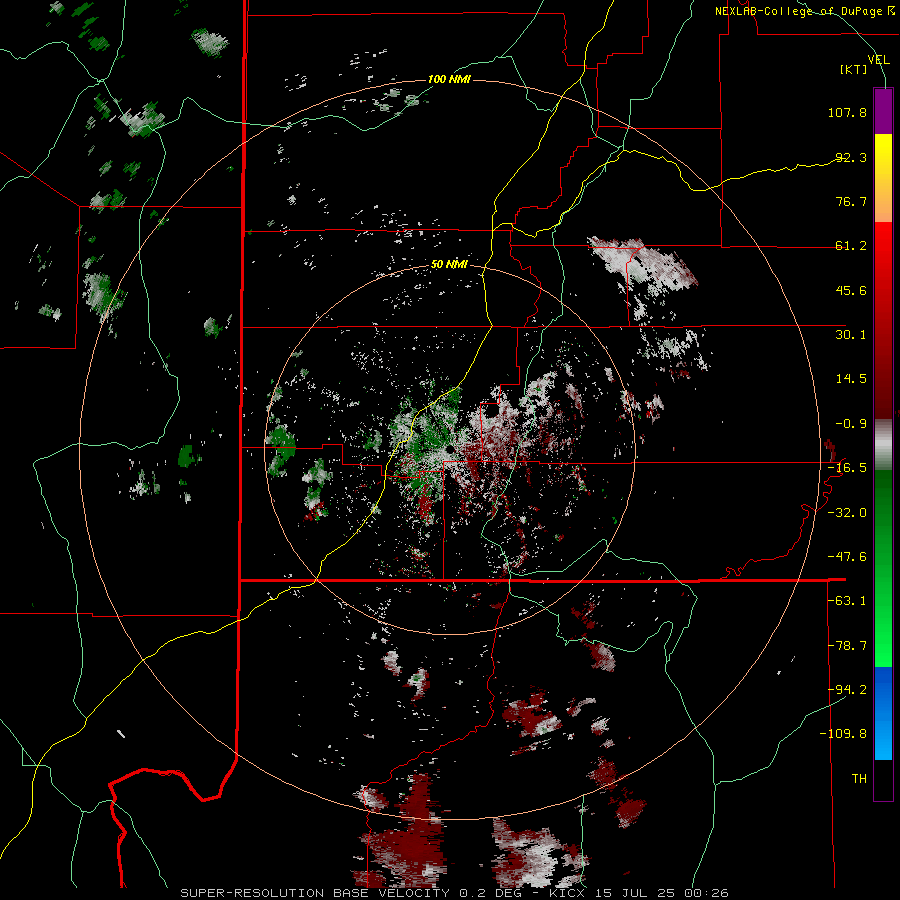Viewport: 900px width, 900px height.
Task: Click the 92.3 velocity scale value
Action: 851,157
